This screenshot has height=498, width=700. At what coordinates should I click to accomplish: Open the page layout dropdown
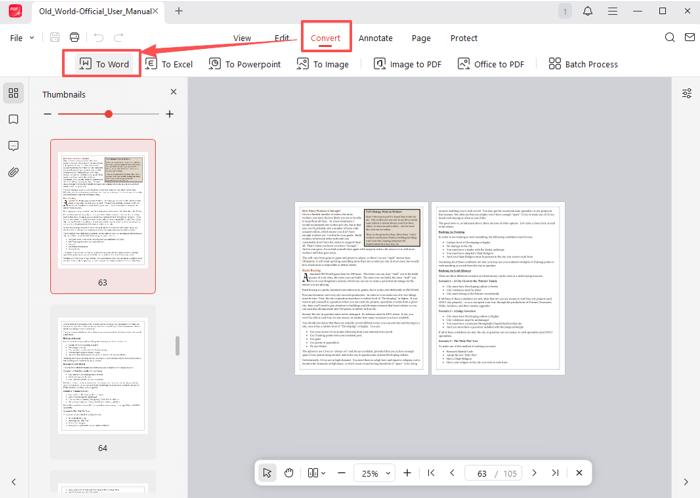click(x=316, y=473)
